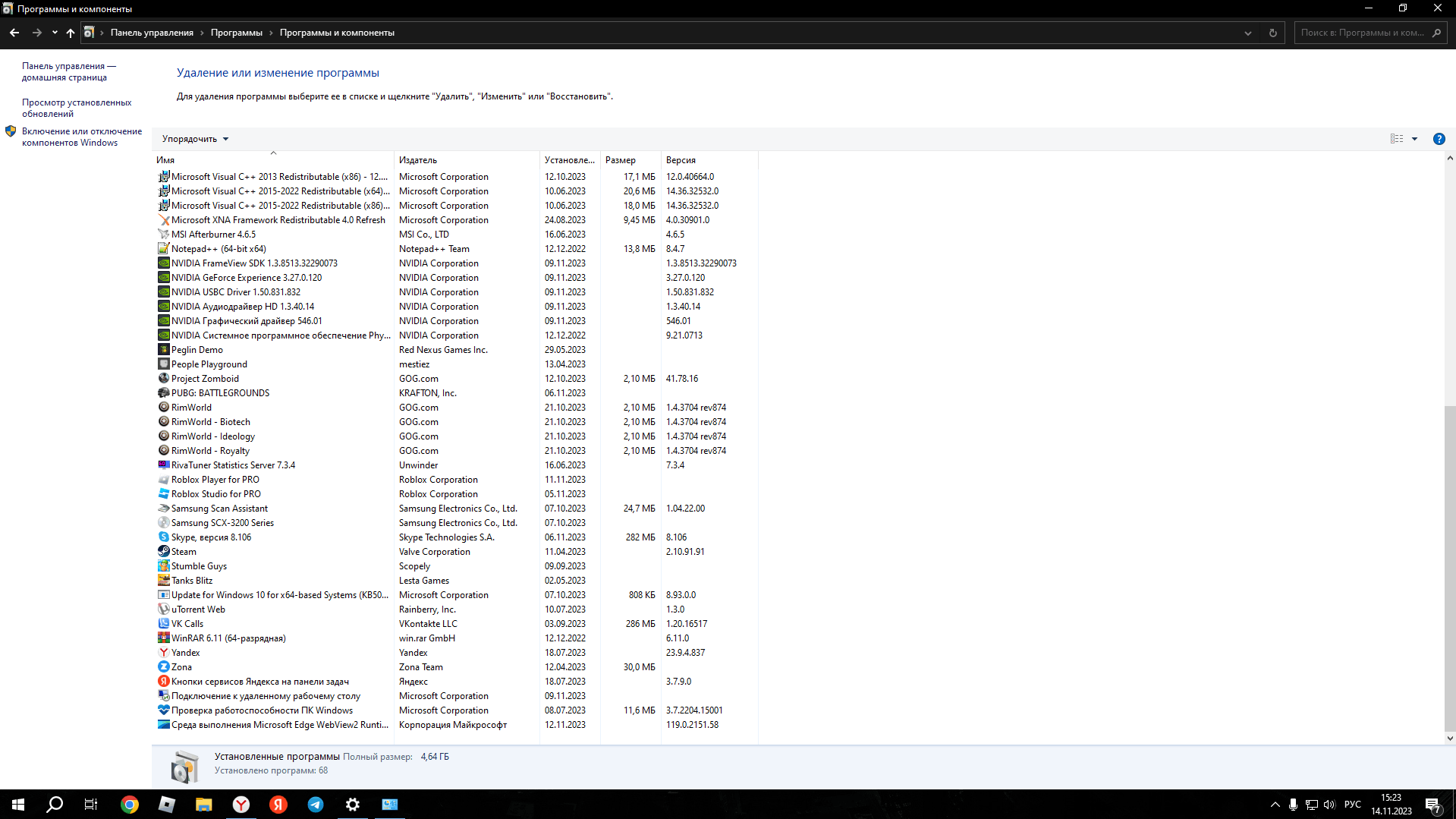The height and width of the screenshot is (819, 1456).
Task: Select the Samsung Scan Assistant icon
Action: click(x=163, y=509)
